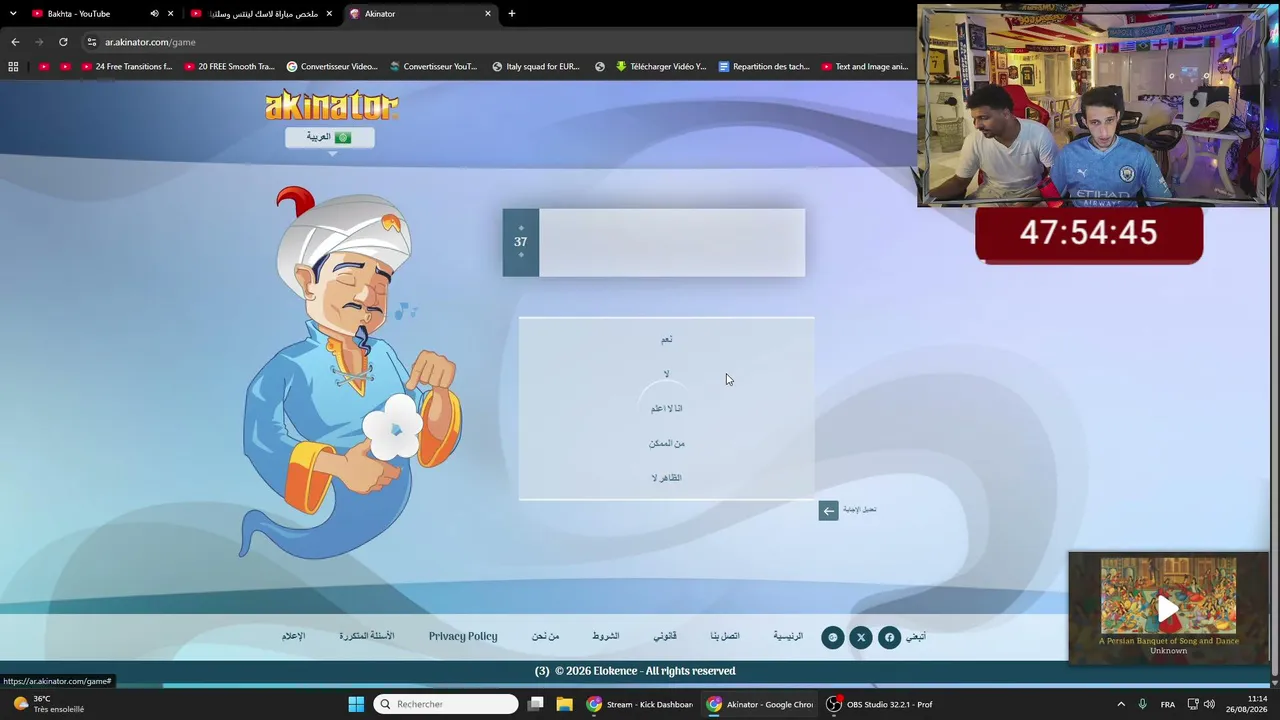Open the tab search dropdown arrow
This screenshot has width=1280, height=720.
[x=13, y=14]
